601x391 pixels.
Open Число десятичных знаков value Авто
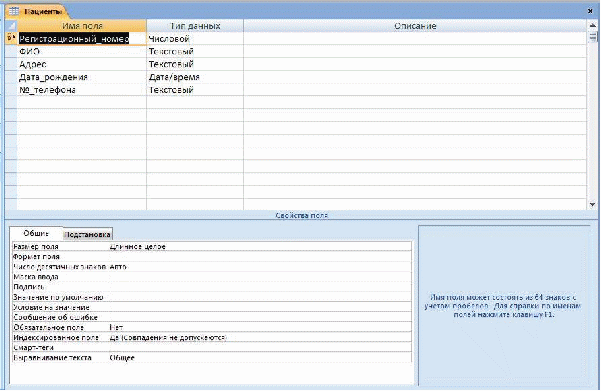(260, 266)
